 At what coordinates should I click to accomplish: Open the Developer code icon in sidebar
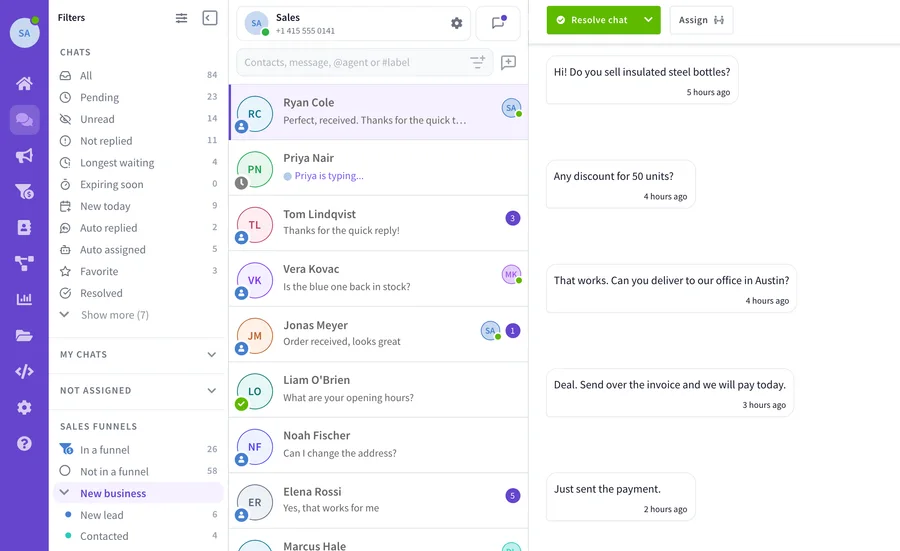(x=24, y=371)
